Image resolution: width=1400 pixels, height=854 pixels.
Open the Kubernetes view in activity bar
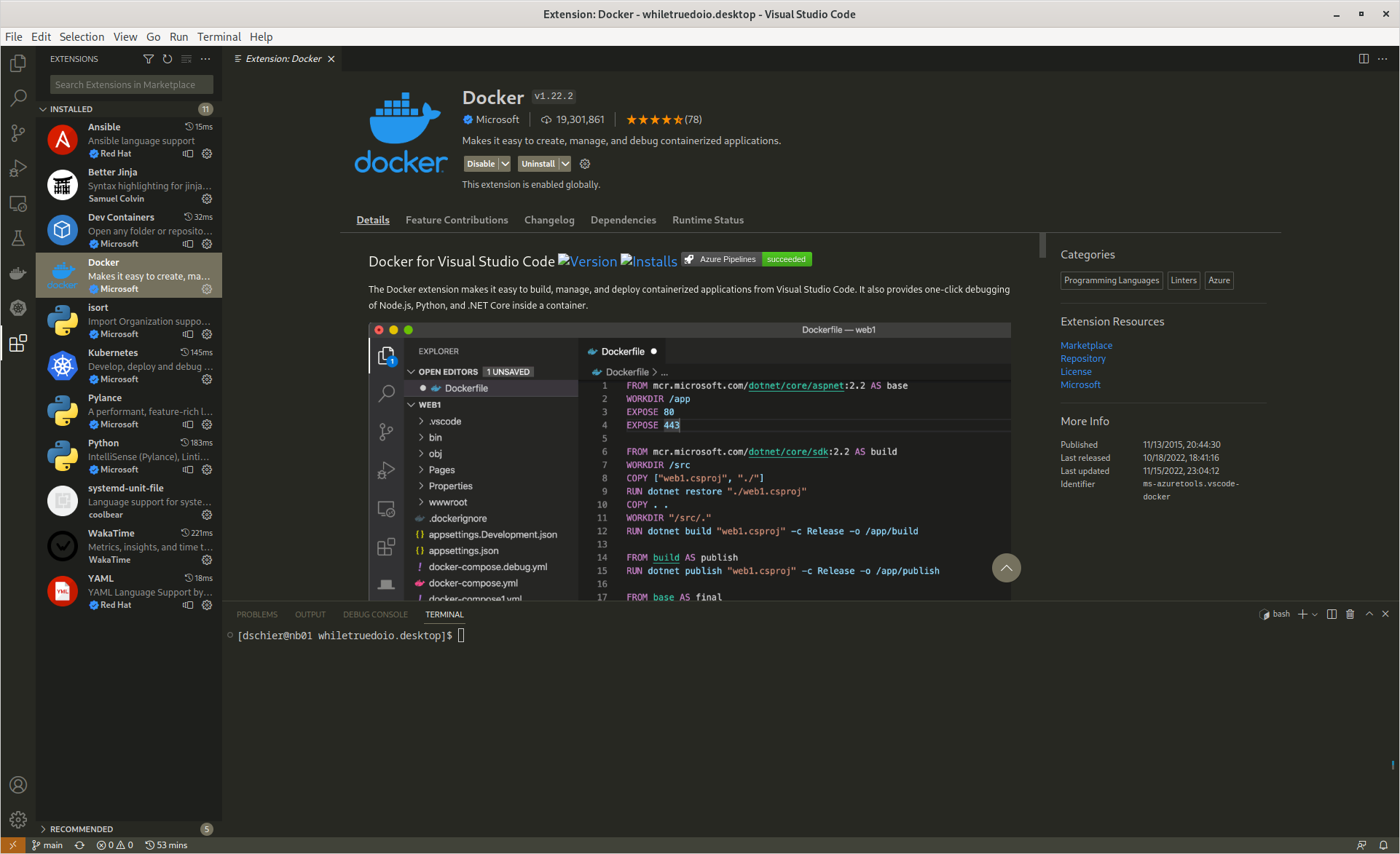coord(18,308)
